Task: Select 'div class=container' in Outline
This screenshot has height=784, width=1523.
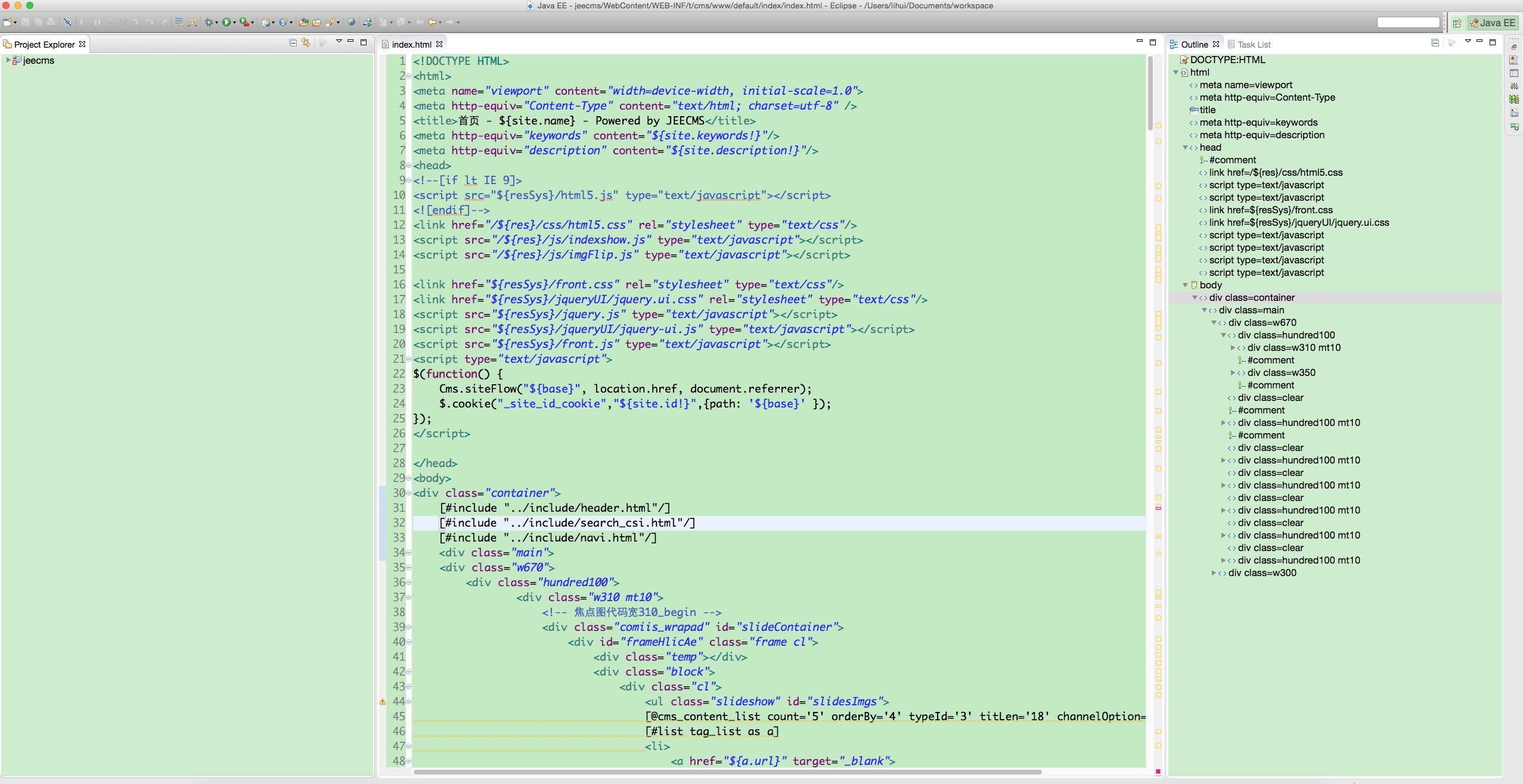Action: (1252, 298)
